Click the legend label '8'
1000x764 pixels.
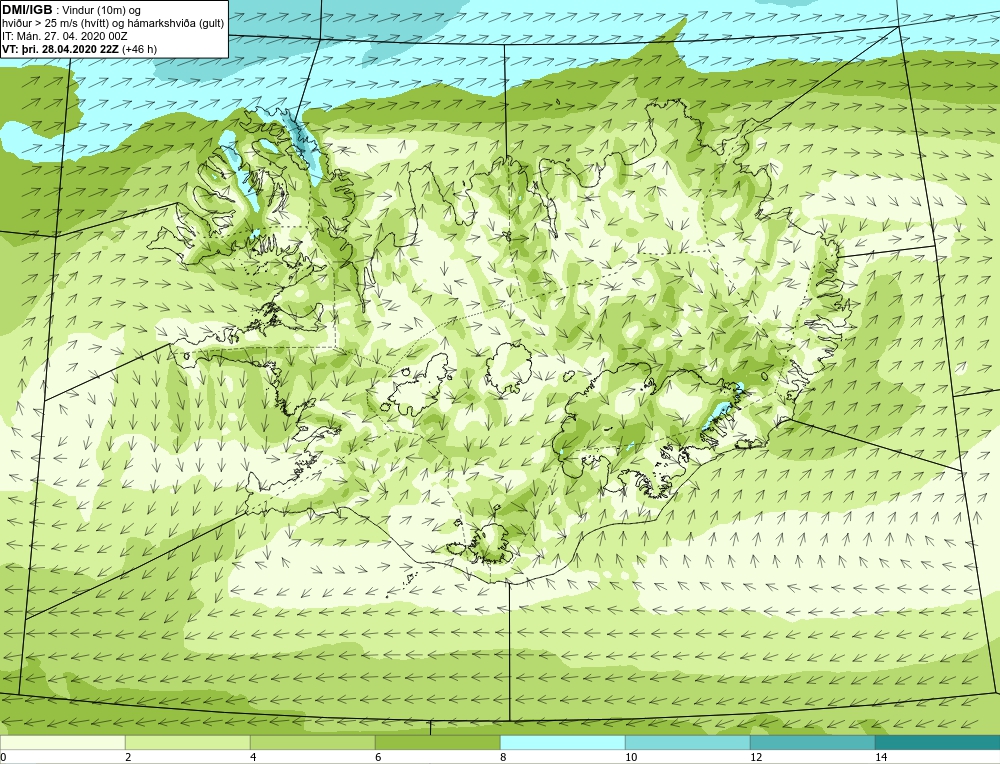[503, 757]
